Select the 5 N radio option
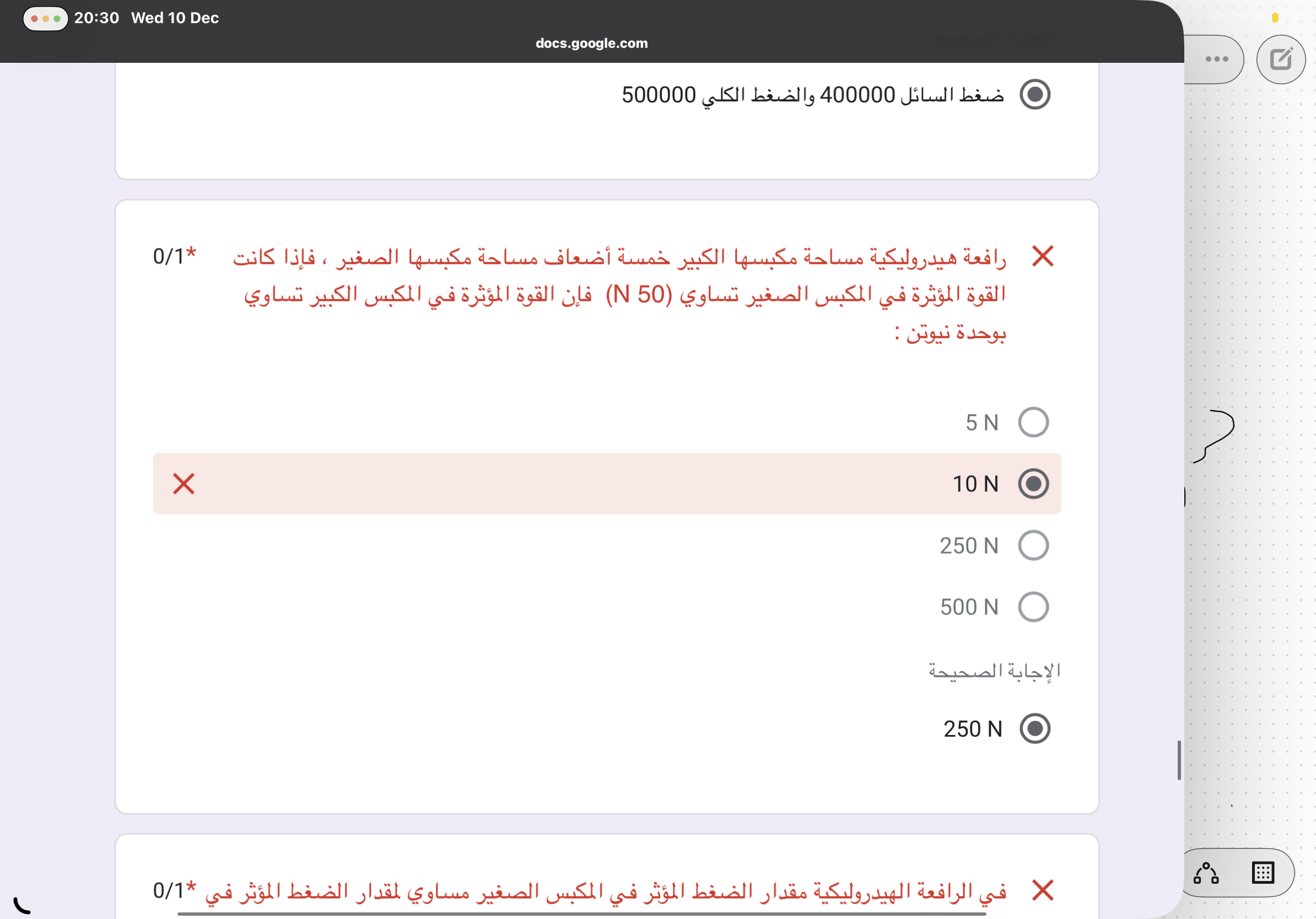Screen dimensions: 1316x919 coord(1033,422)
